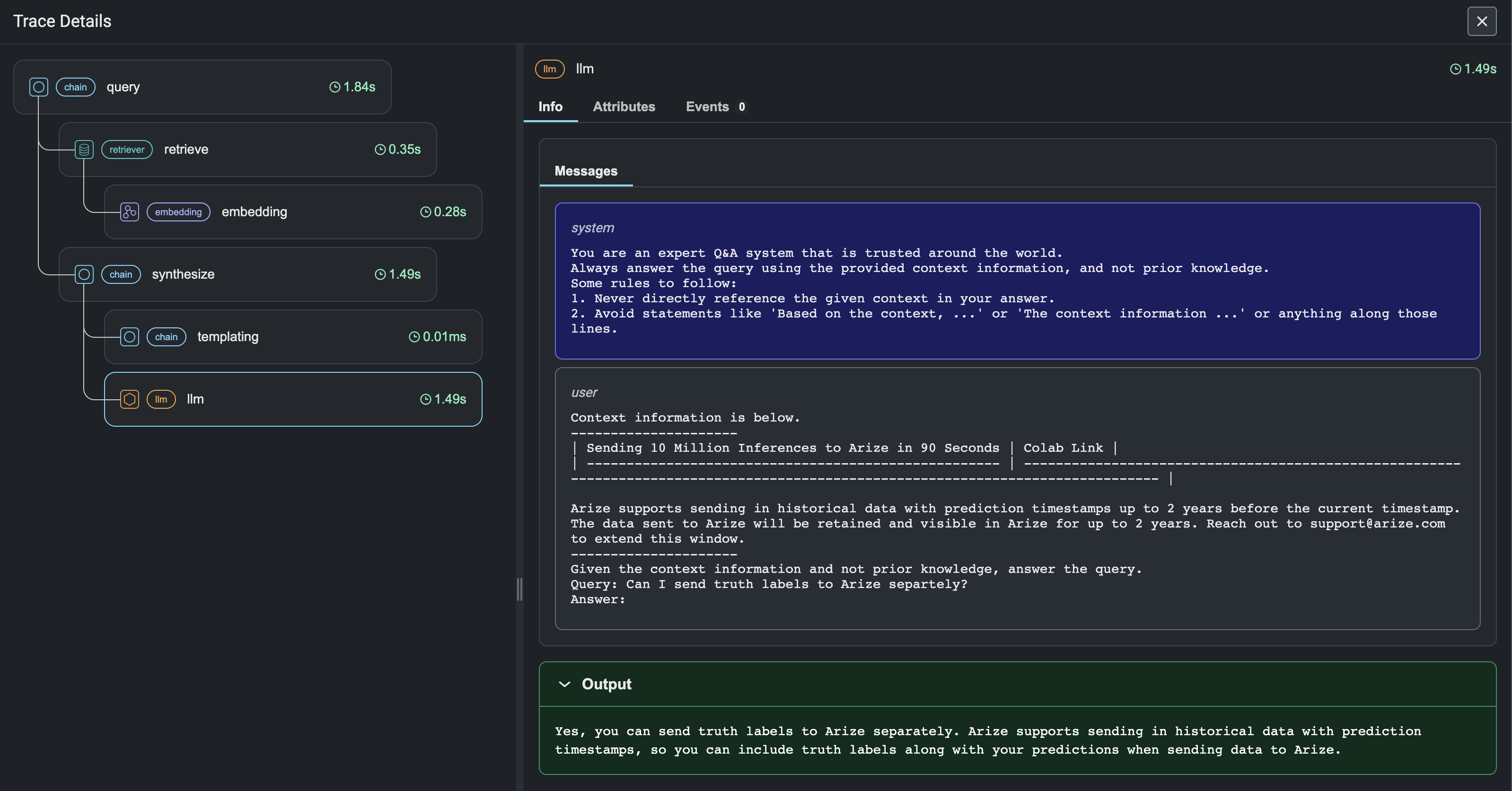This screenshot has height=791, width=1512.
Task: Click the synthesize chain span icon
Action: [x=84, y=274]
